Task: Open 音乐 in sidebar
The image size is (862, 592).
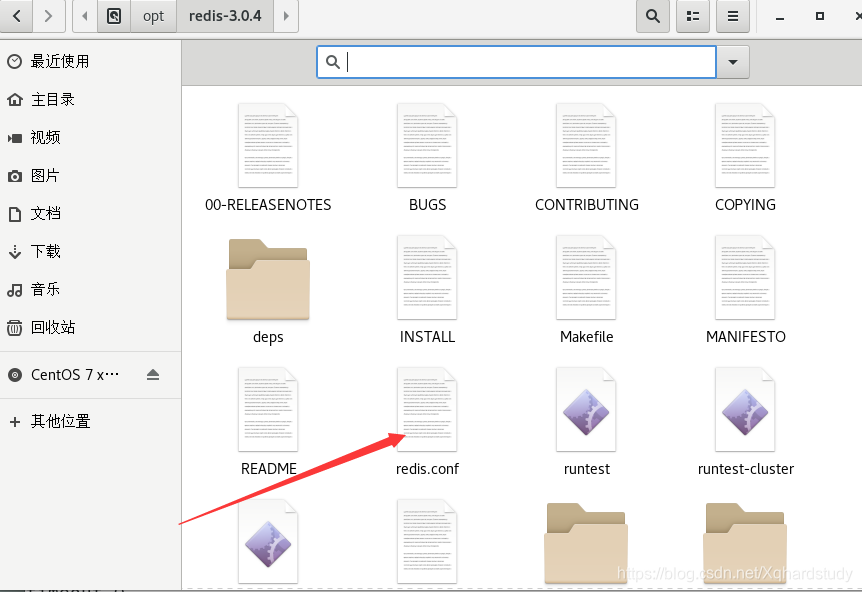Action: click(90, 289)
